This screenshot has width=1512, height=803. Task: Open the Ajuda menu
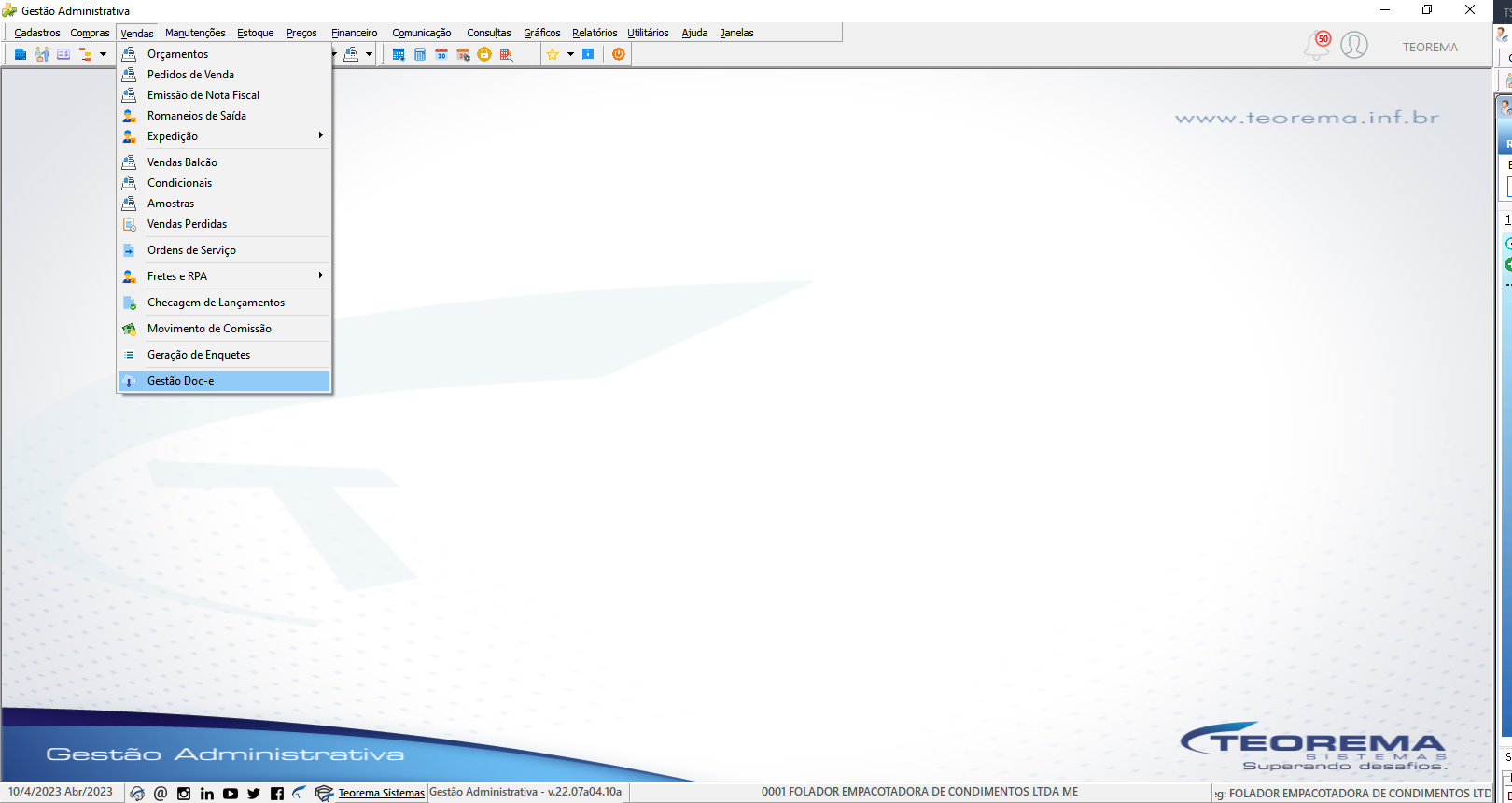click(x=694, y=33)
